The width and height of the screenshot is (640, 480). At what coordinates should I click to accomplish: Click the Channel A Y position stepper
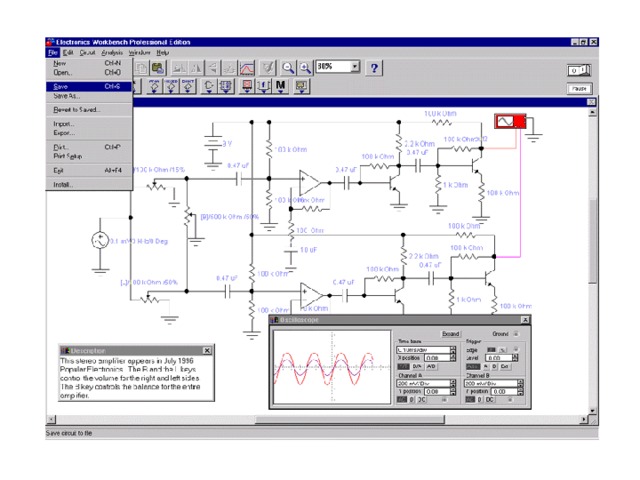(453, 391)
